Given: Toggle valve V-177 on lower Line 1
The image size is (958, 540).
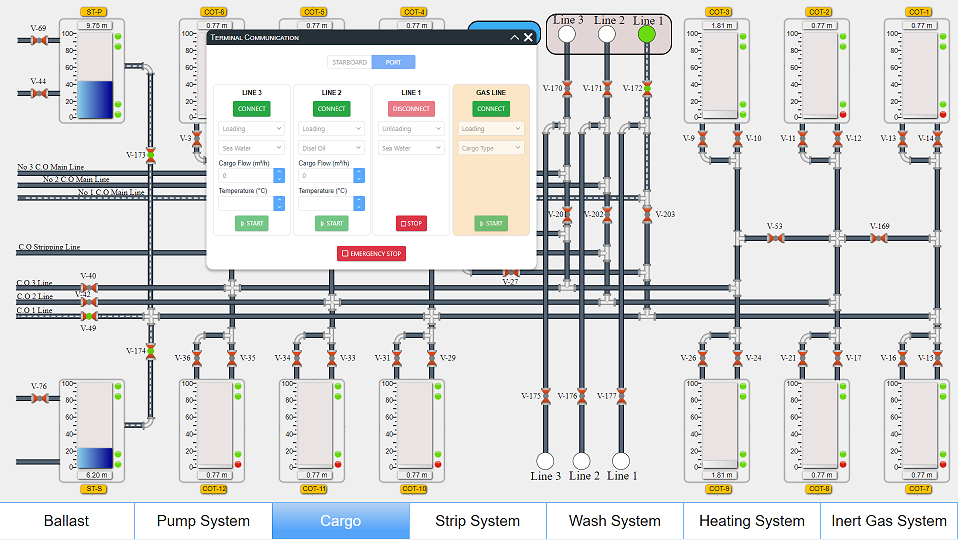Looking at the screenshot, I should point(621,396).
